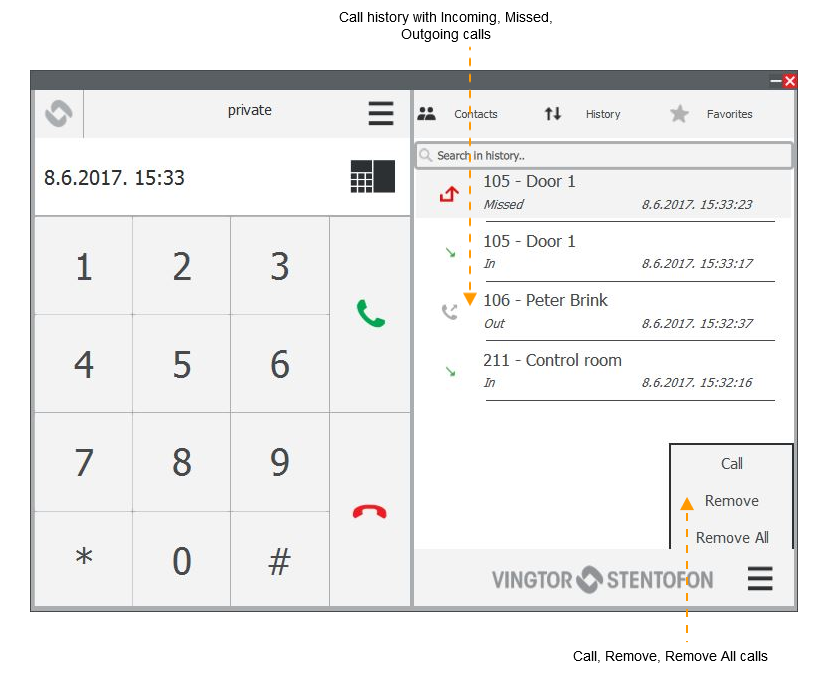Click the History arrows icon
Viewport: 818px width, 685px height.
[553, 113]
